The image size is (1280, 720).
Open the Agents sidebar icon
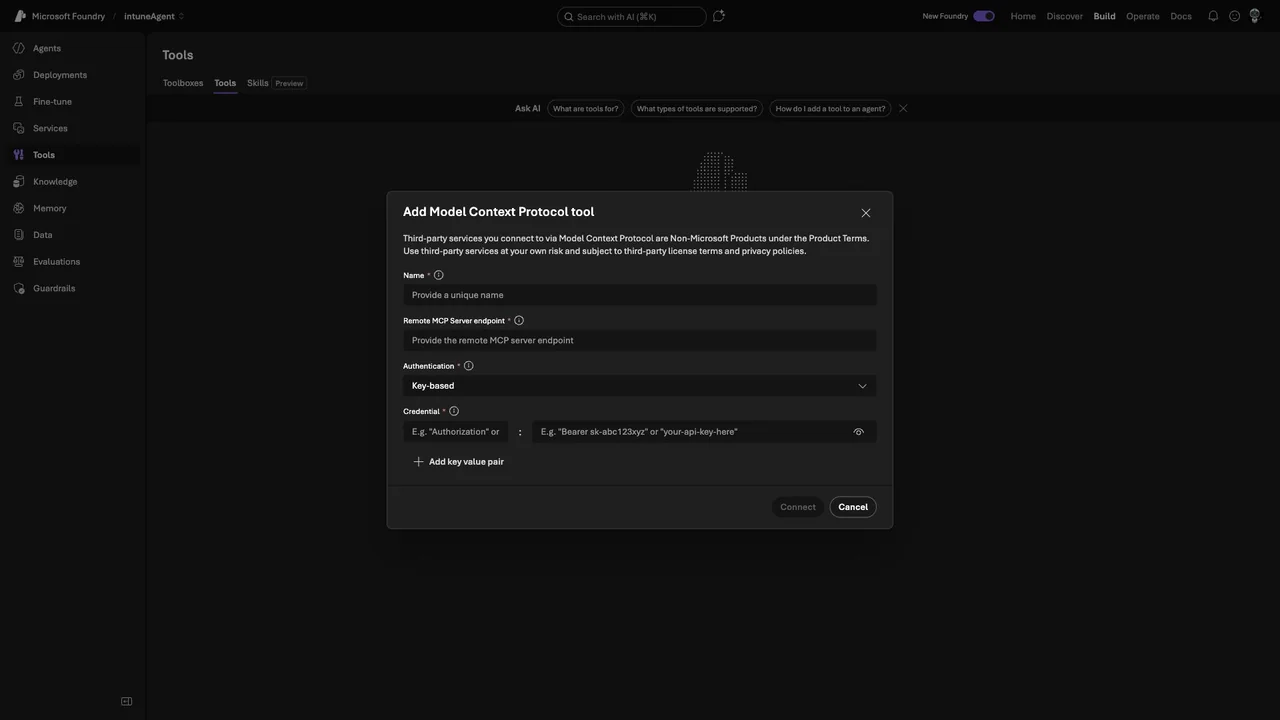pyautogui.click(x=19, y=48)
